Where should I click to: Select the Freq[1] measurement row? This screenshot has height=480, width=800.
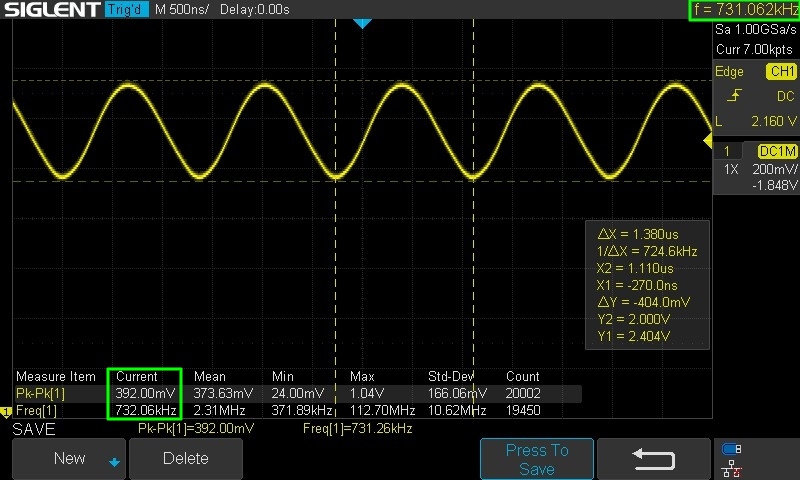[x=38, y=410]
